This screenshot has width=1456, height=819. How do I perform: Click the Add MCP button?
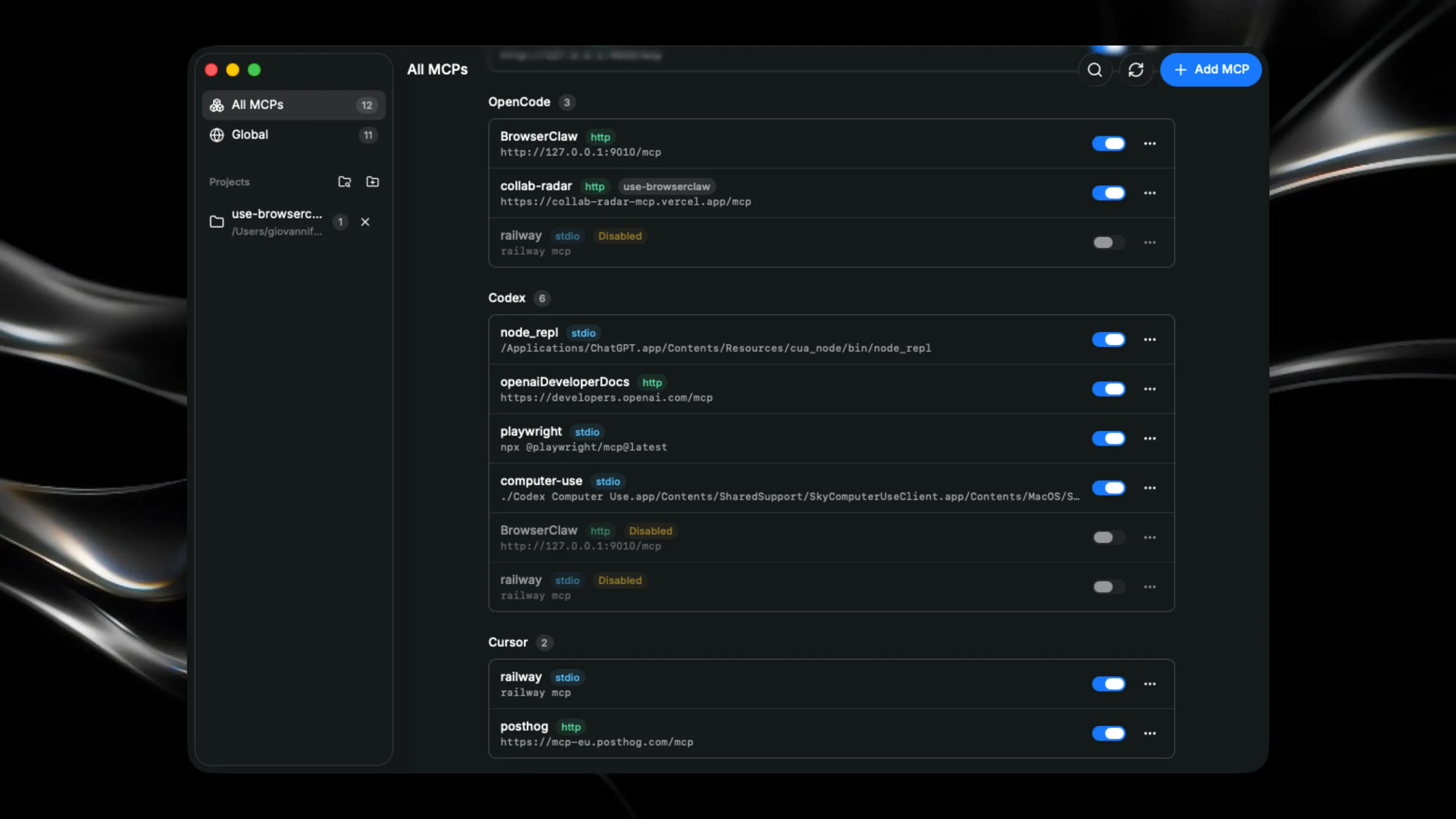[1211, 70]
